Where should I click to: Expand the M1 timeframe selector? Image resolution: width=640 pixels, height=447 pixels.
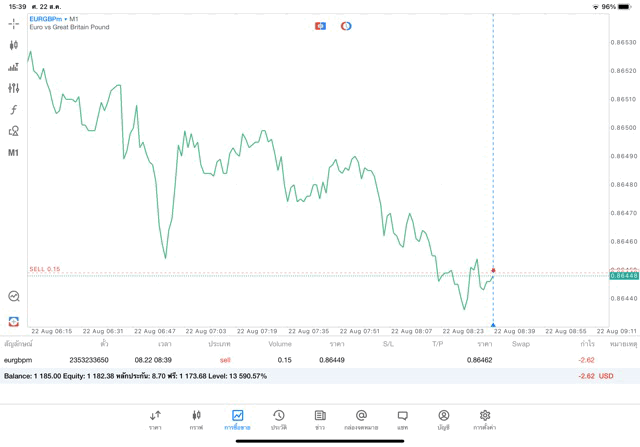(x=13, y=153)
